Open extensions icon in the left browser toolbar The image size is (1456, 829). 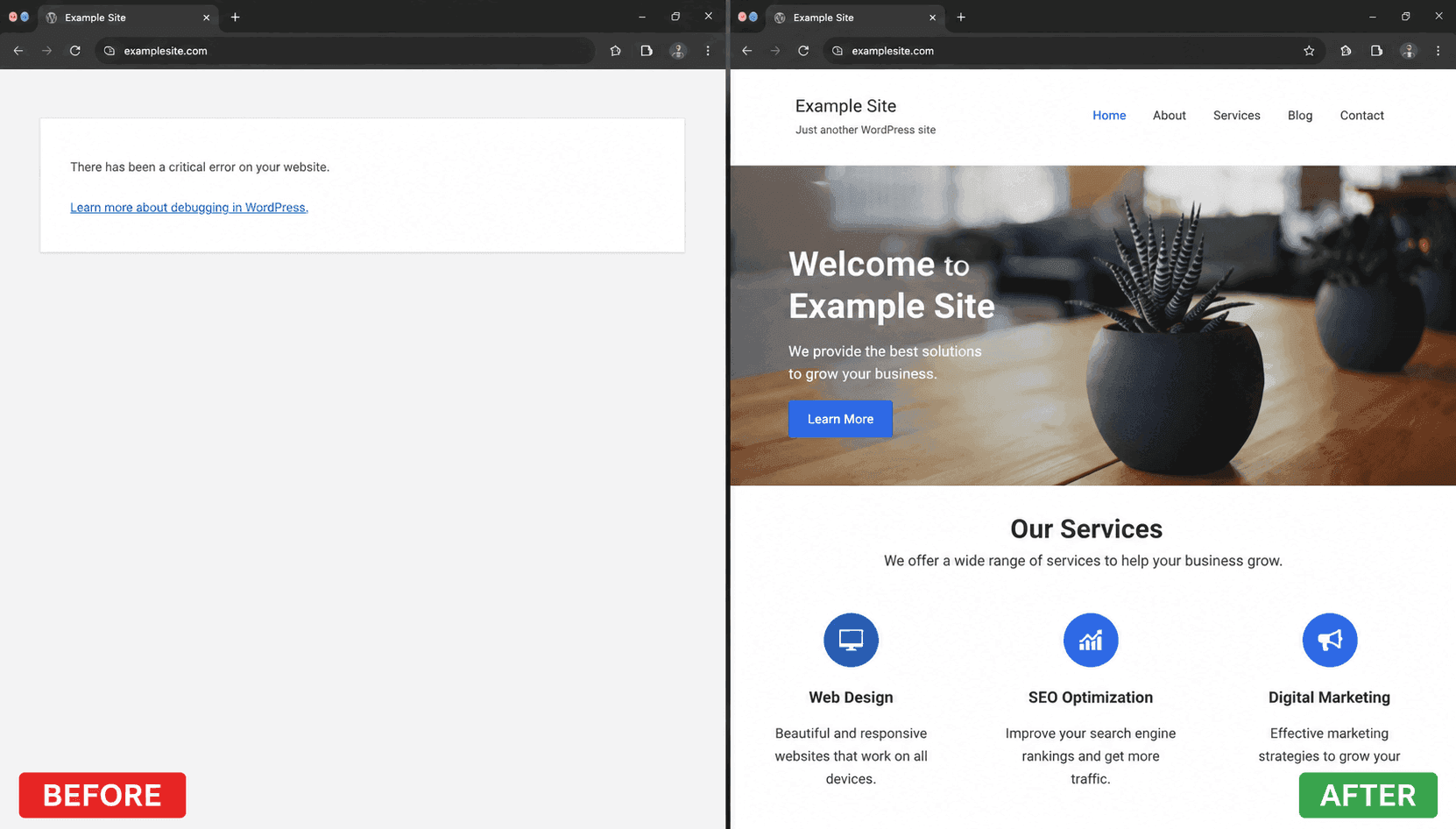click(616, 51)
